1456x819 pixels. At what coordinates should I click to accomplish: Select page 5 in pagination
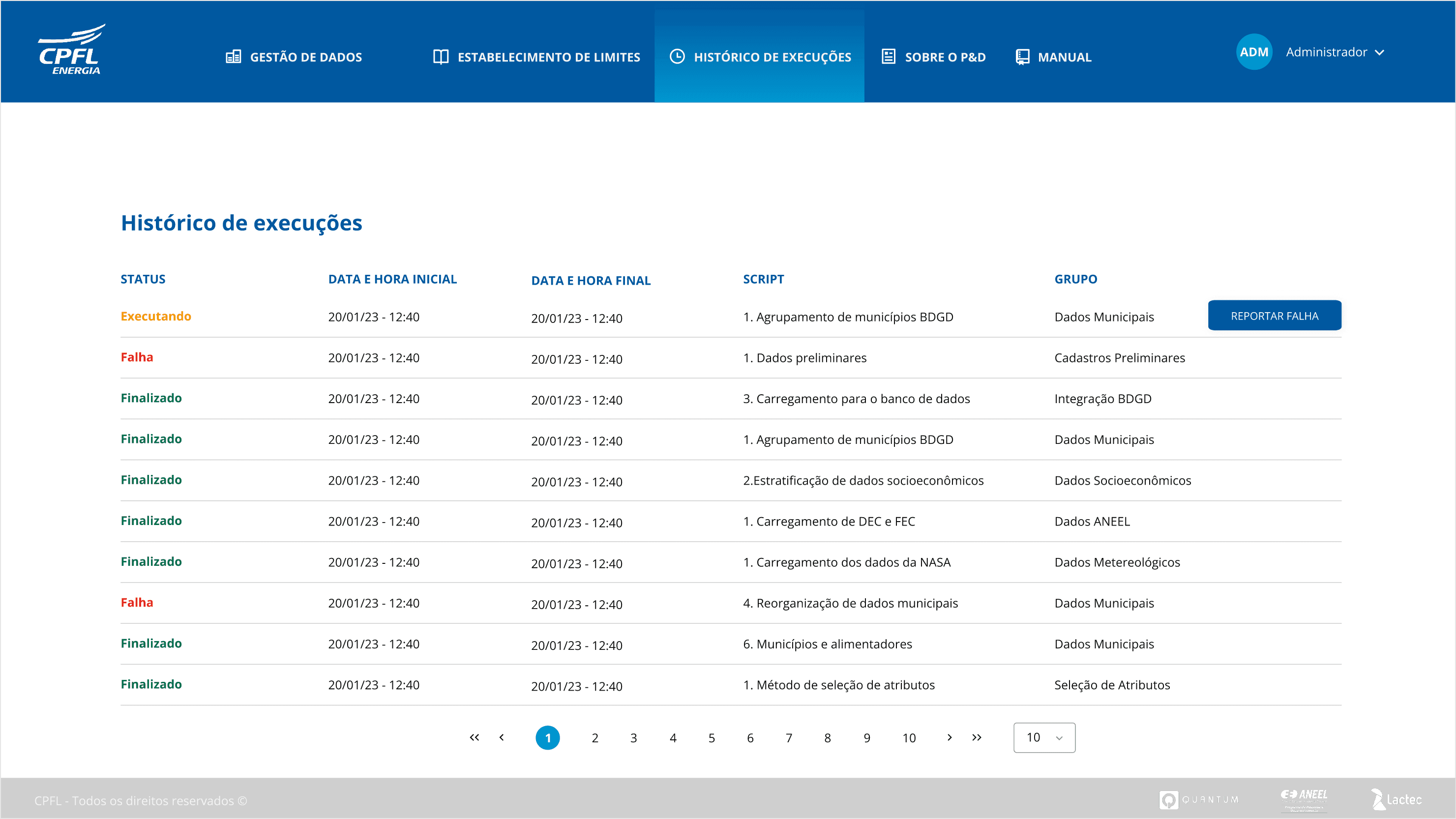[x=712, y=737]
